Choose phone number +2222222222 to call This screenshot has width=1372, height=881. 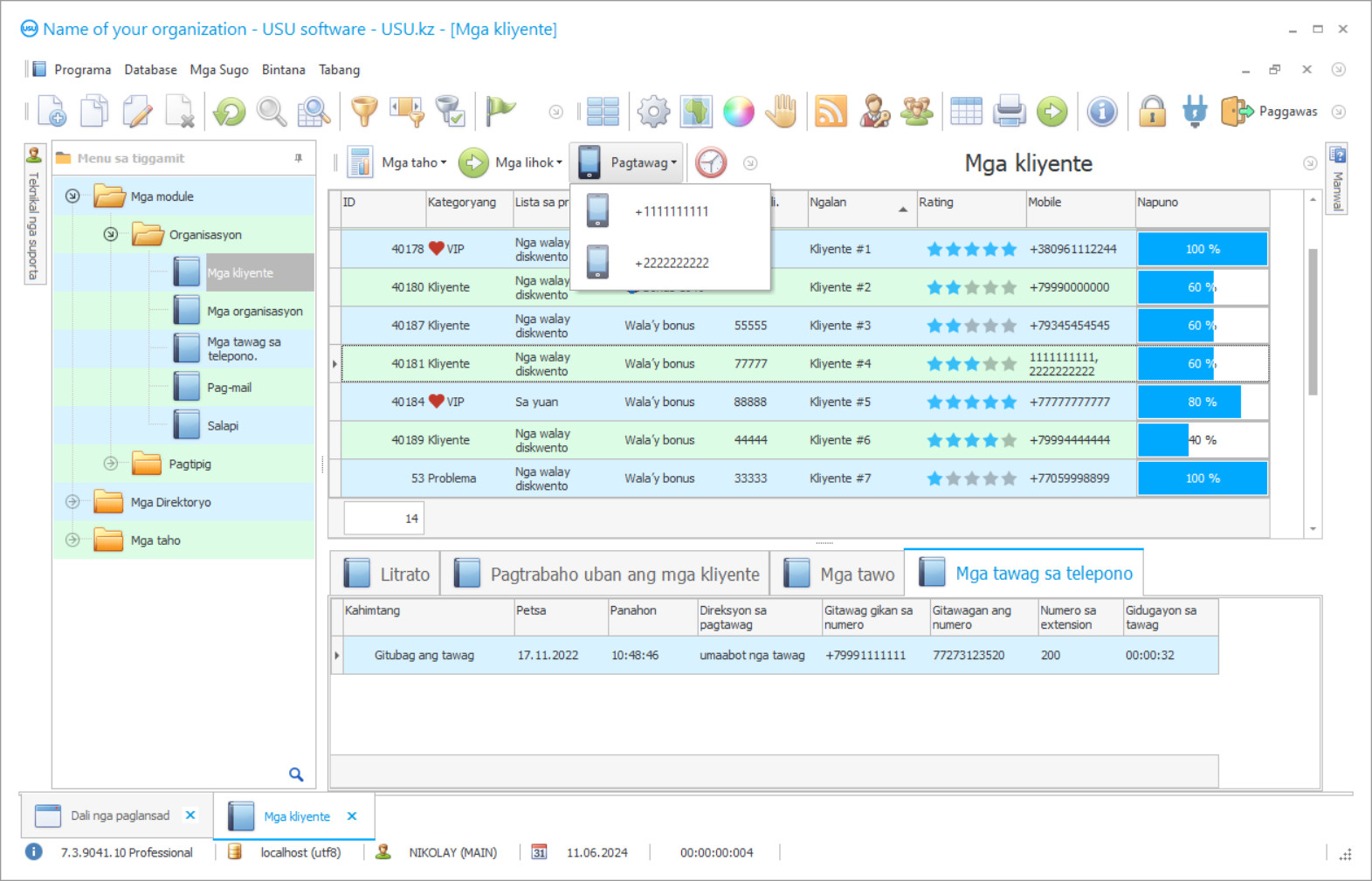(x=671, y=263)
